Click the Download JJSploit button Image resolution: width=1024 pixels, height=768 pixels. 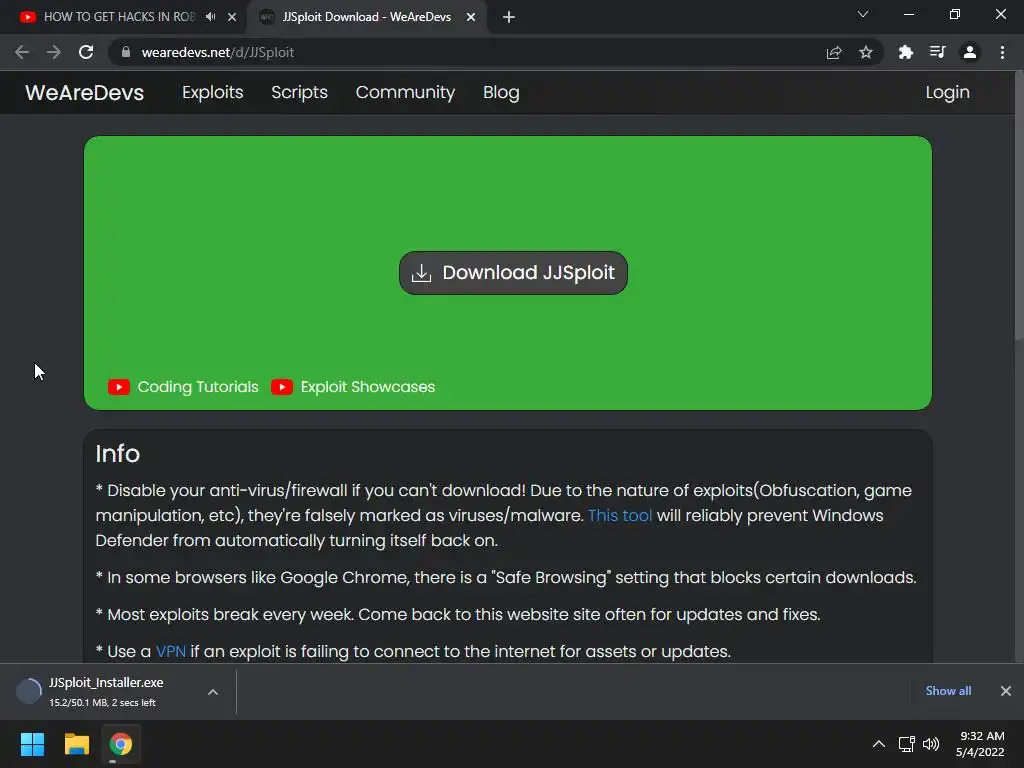point(513,273)
